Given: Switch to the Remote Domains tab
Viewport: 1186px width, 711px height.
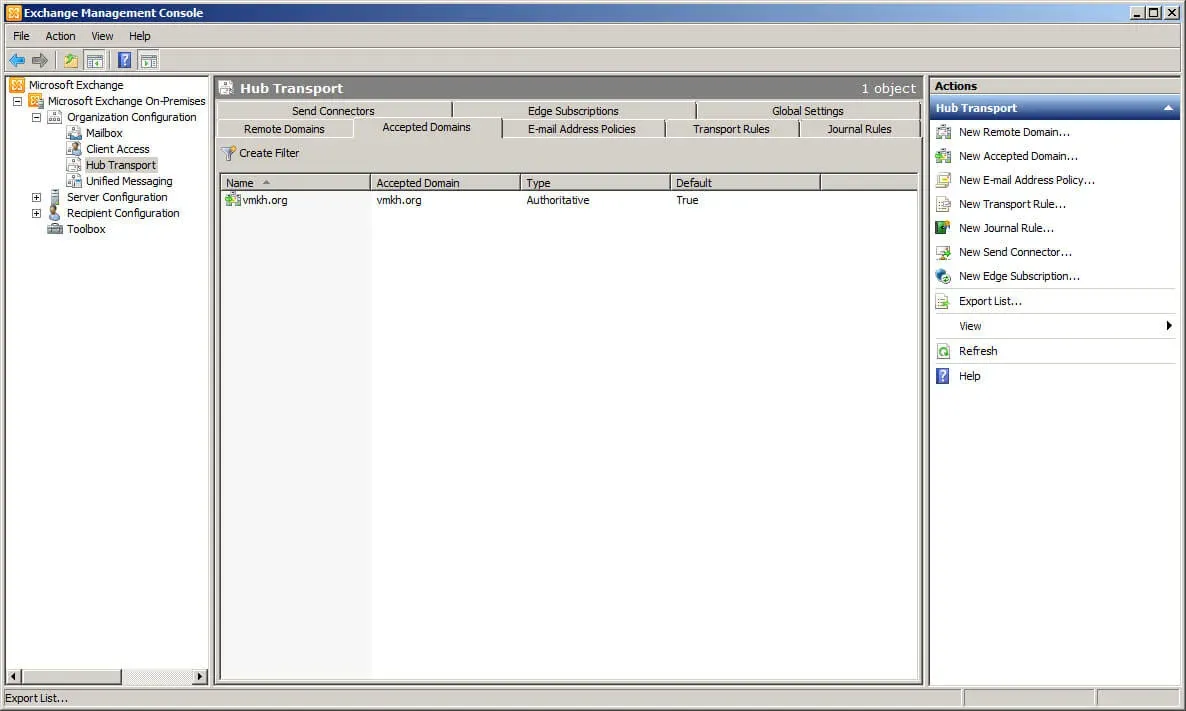Looking at the screenshot, I should (x=284, y=129).
